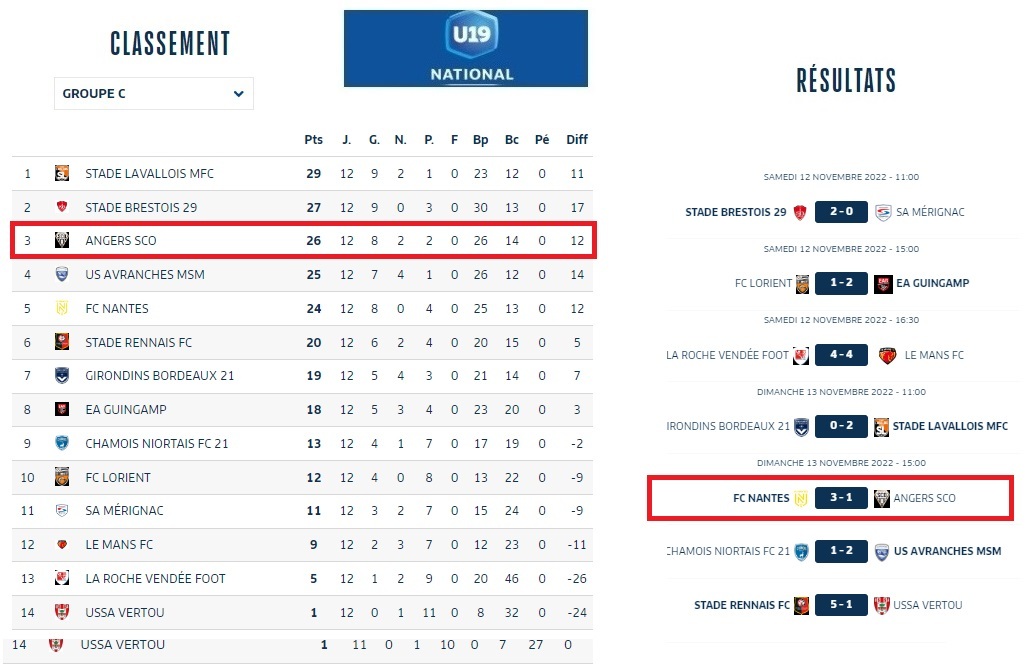
Task: Open the Groupe C dropdown
Action: pos(153,94)
